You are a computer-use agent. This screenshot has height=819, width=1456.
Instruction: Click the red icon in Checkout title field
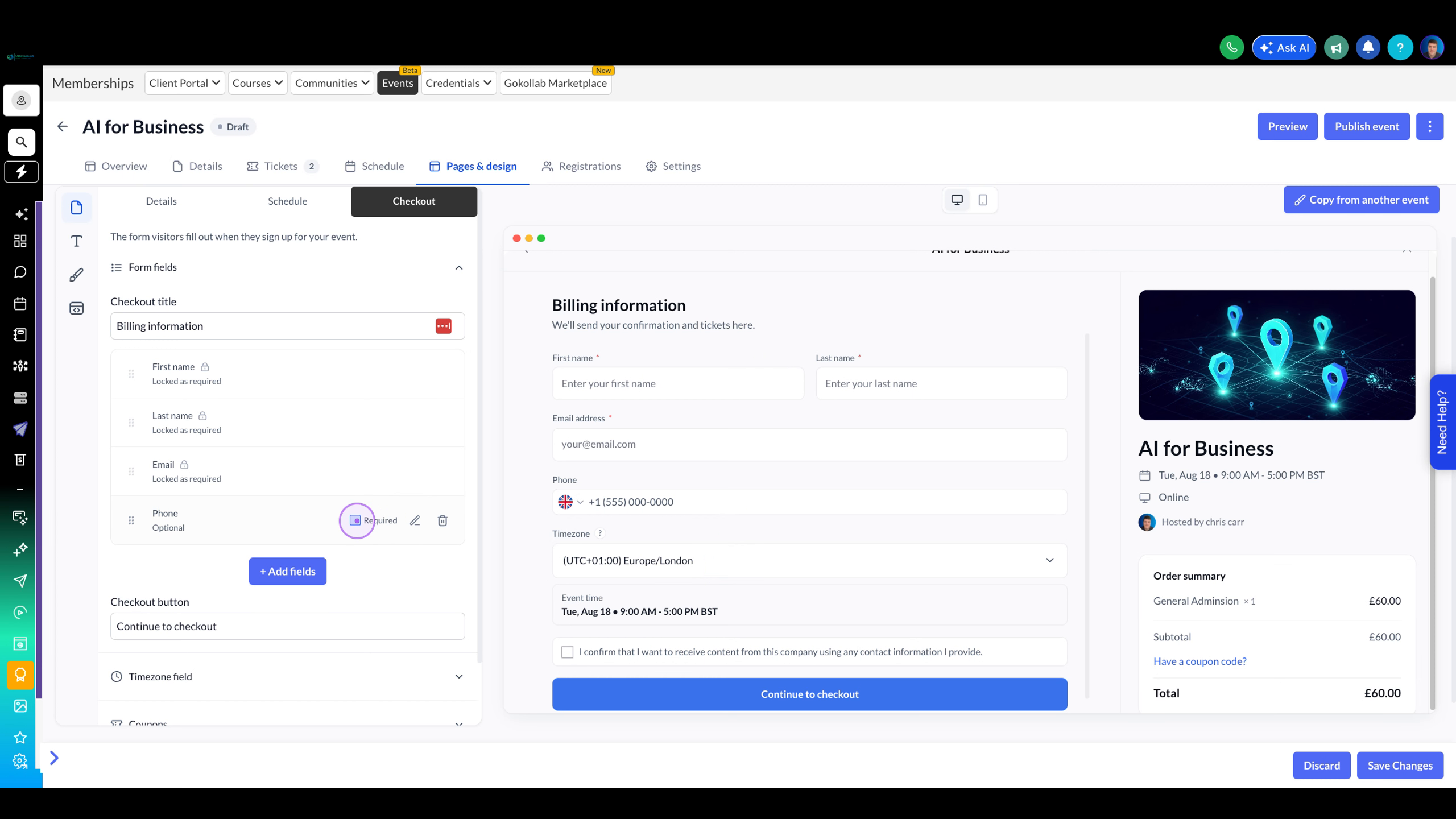tap(444, 326)
